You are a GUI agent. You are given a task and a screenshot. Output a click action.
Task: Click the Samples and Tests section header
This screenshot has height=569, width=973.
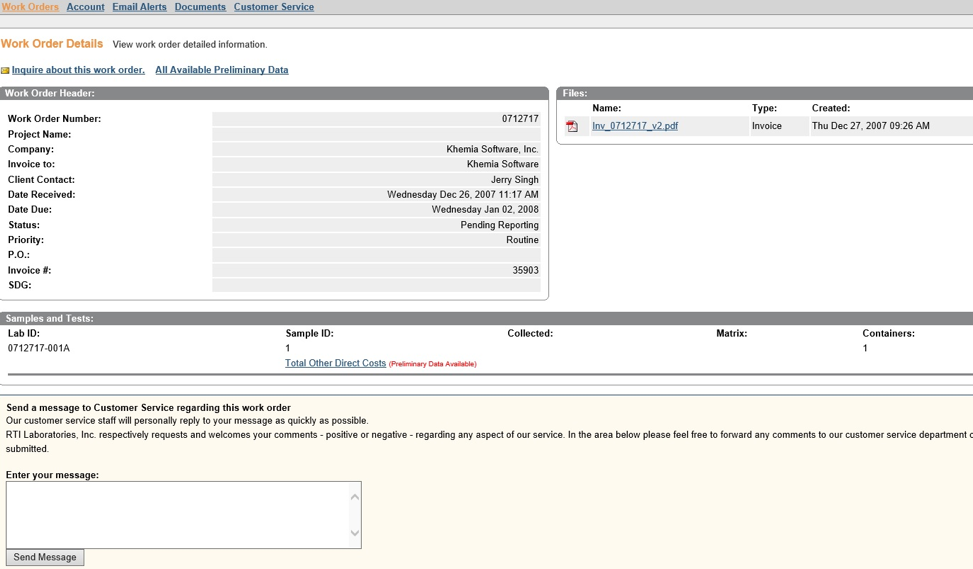click(50, 318)
